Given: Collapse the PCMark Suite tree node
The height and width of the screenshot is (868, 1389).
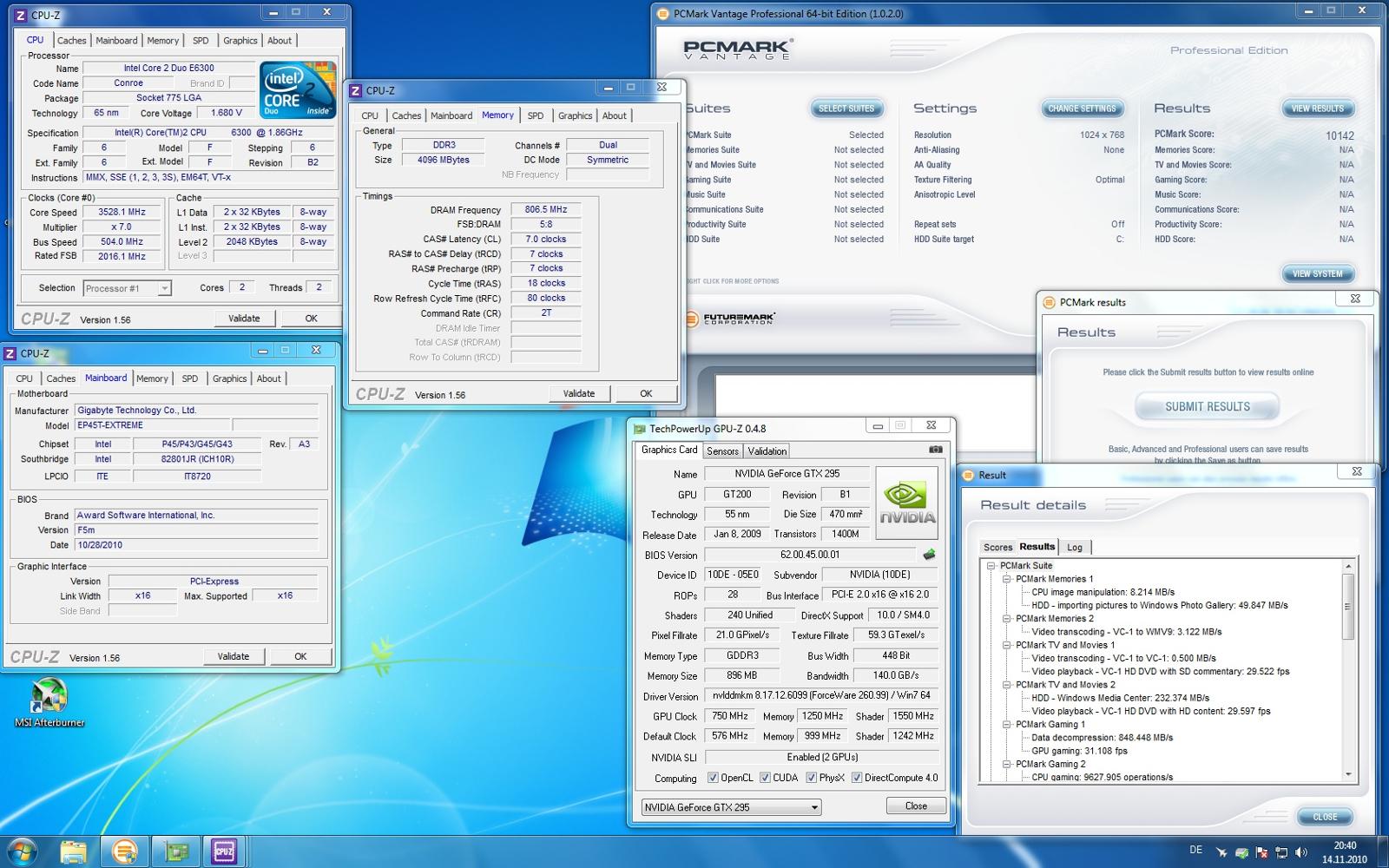Looking at the screenshot, I should tap(991, 565).
